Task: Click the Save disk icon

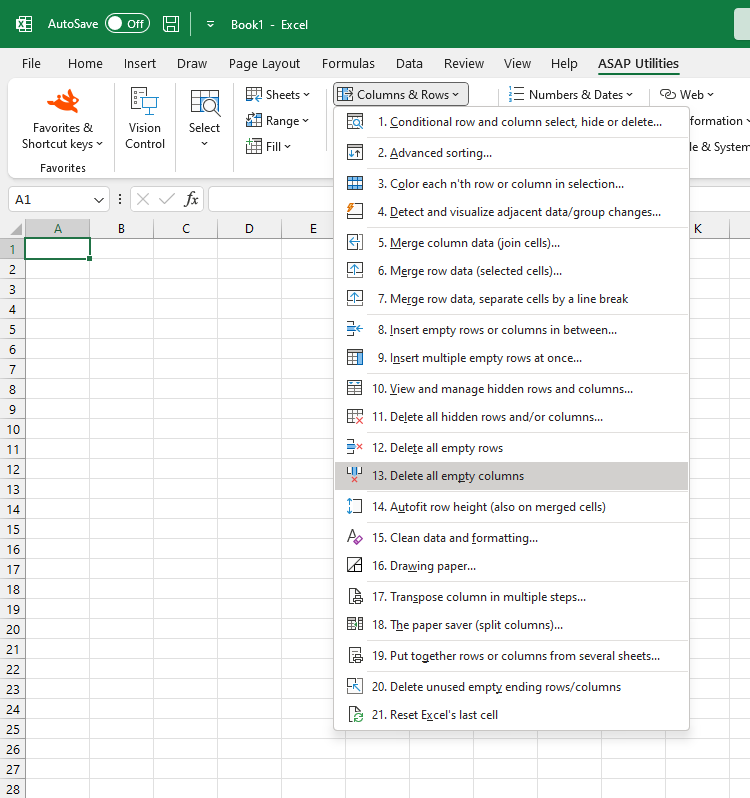Action: click(171, 24)
